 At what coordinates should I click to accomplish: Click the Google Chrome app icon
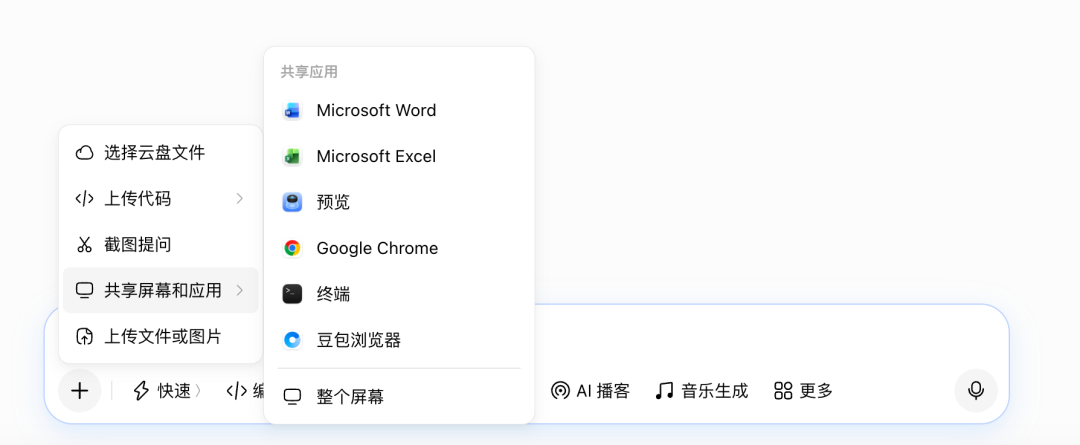point(292,249)
